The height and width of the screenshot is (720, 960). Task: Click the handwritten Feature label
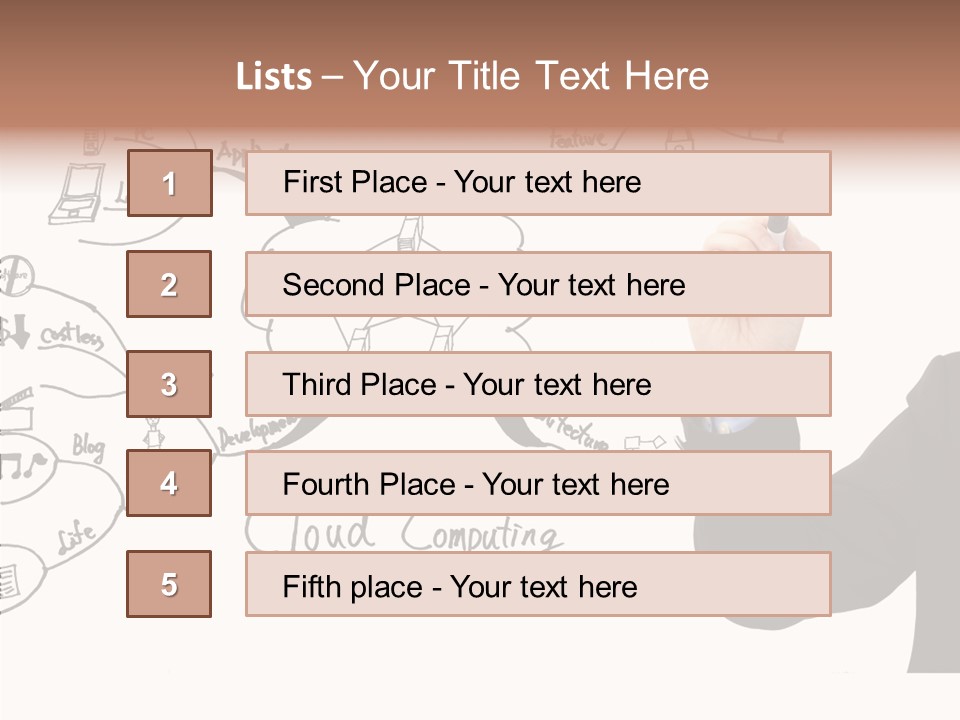coord(578,139)
